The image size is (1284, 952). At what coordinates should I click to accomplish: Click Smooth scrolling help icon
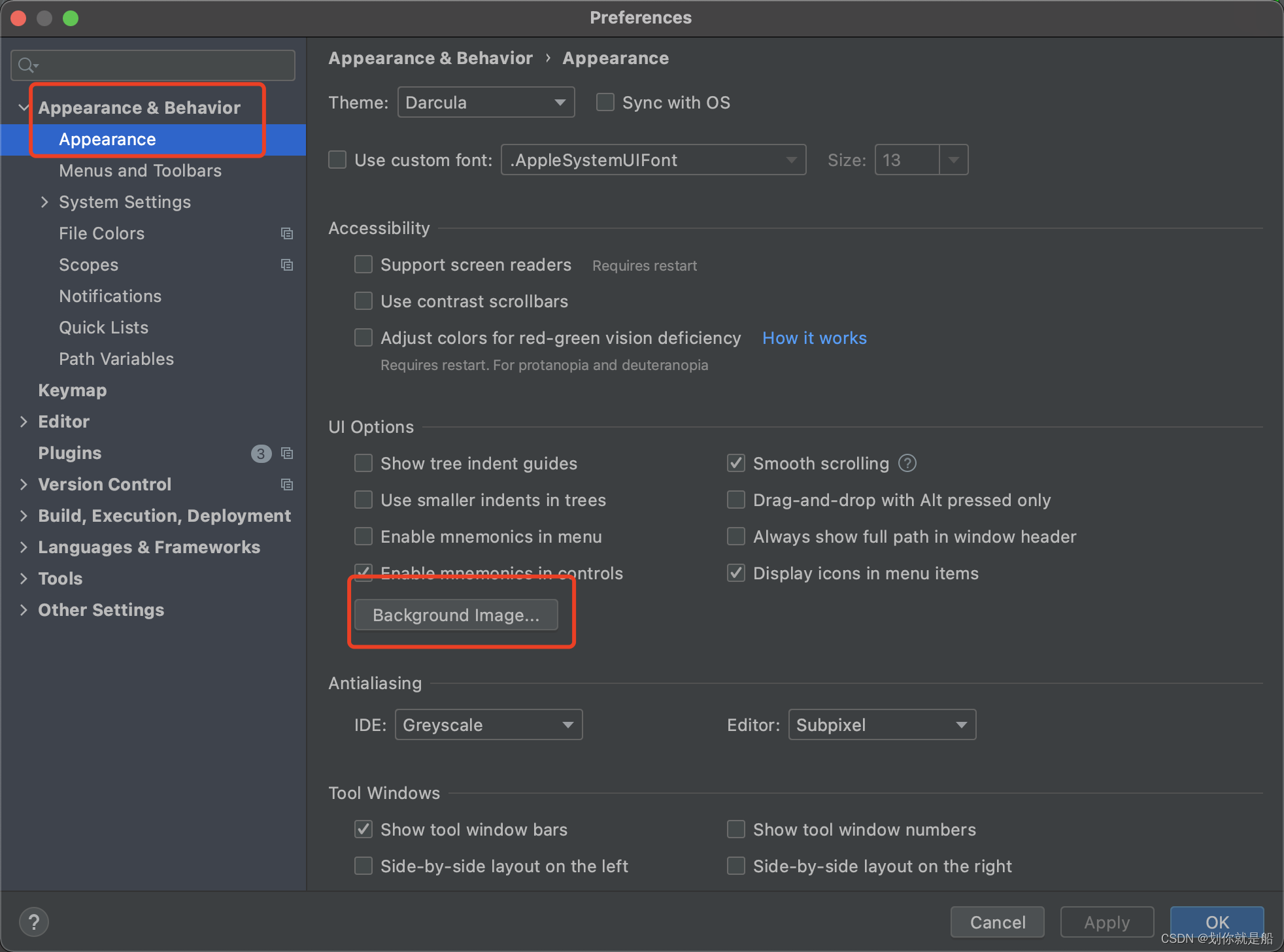[907, 463]
